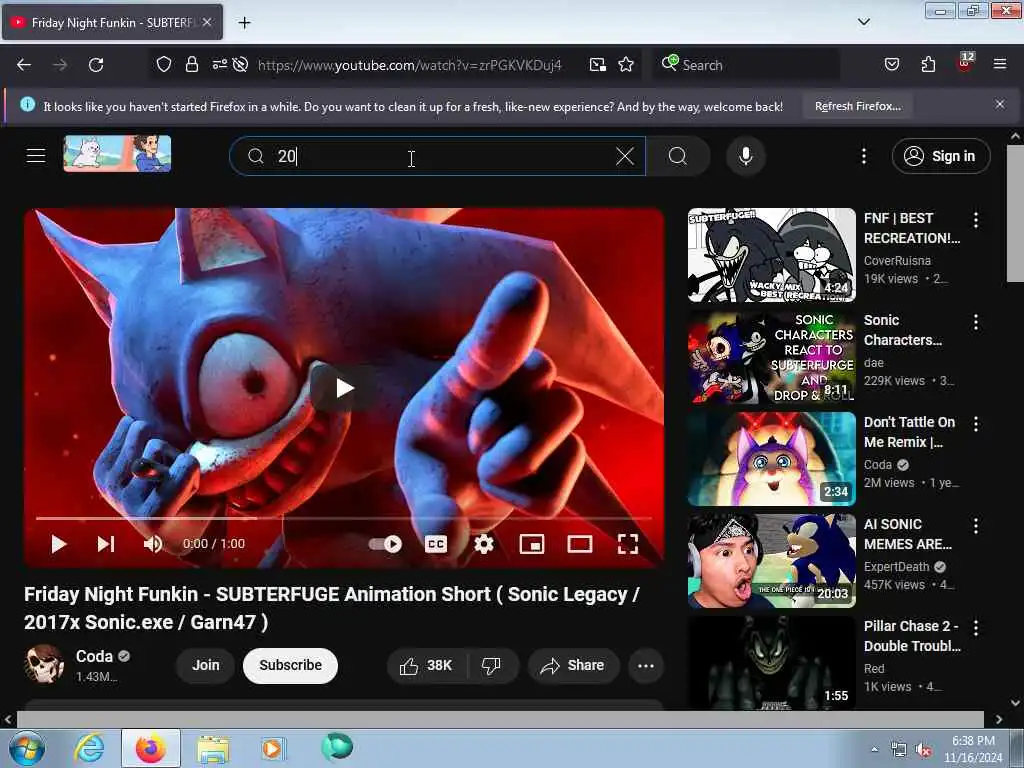Screen dimensions: 1024x768
Task: Mute the video volume
Action: 153,544
